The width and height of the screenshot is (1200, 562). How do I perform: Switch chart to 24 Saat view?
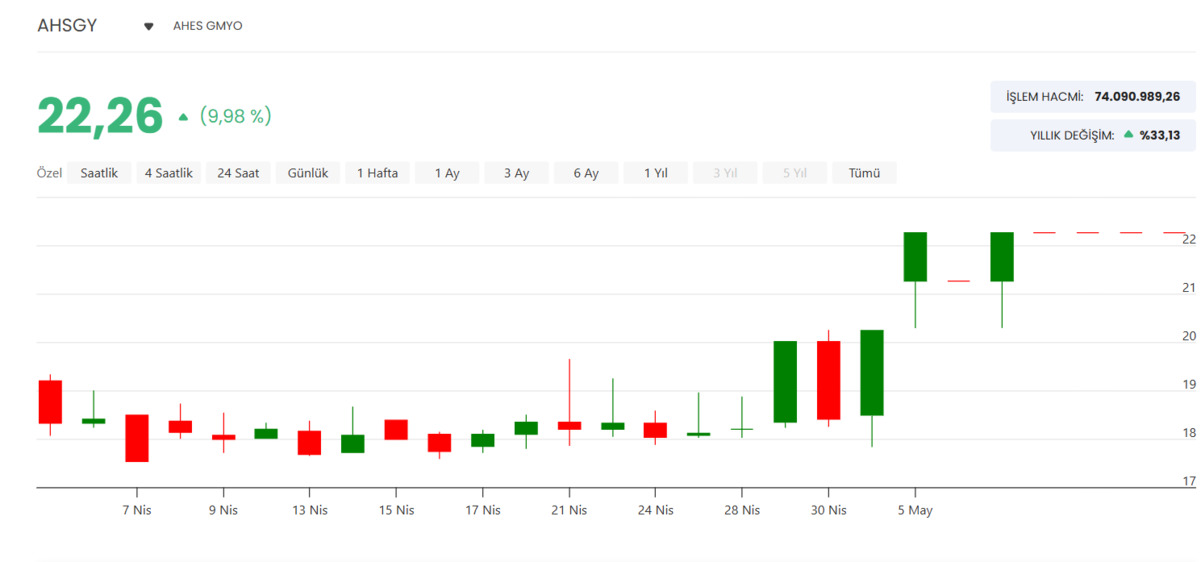(x=238, y=173)
